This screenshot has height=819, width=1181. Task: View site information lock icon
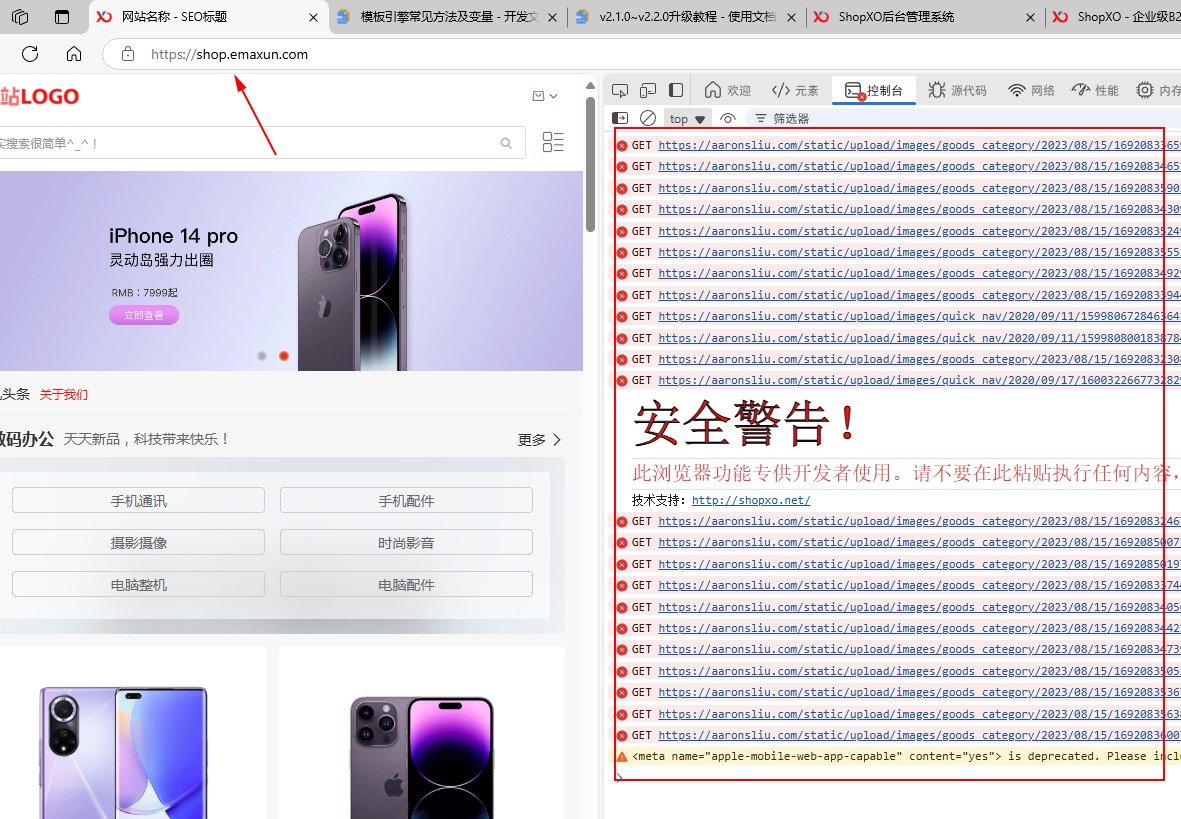128,54
